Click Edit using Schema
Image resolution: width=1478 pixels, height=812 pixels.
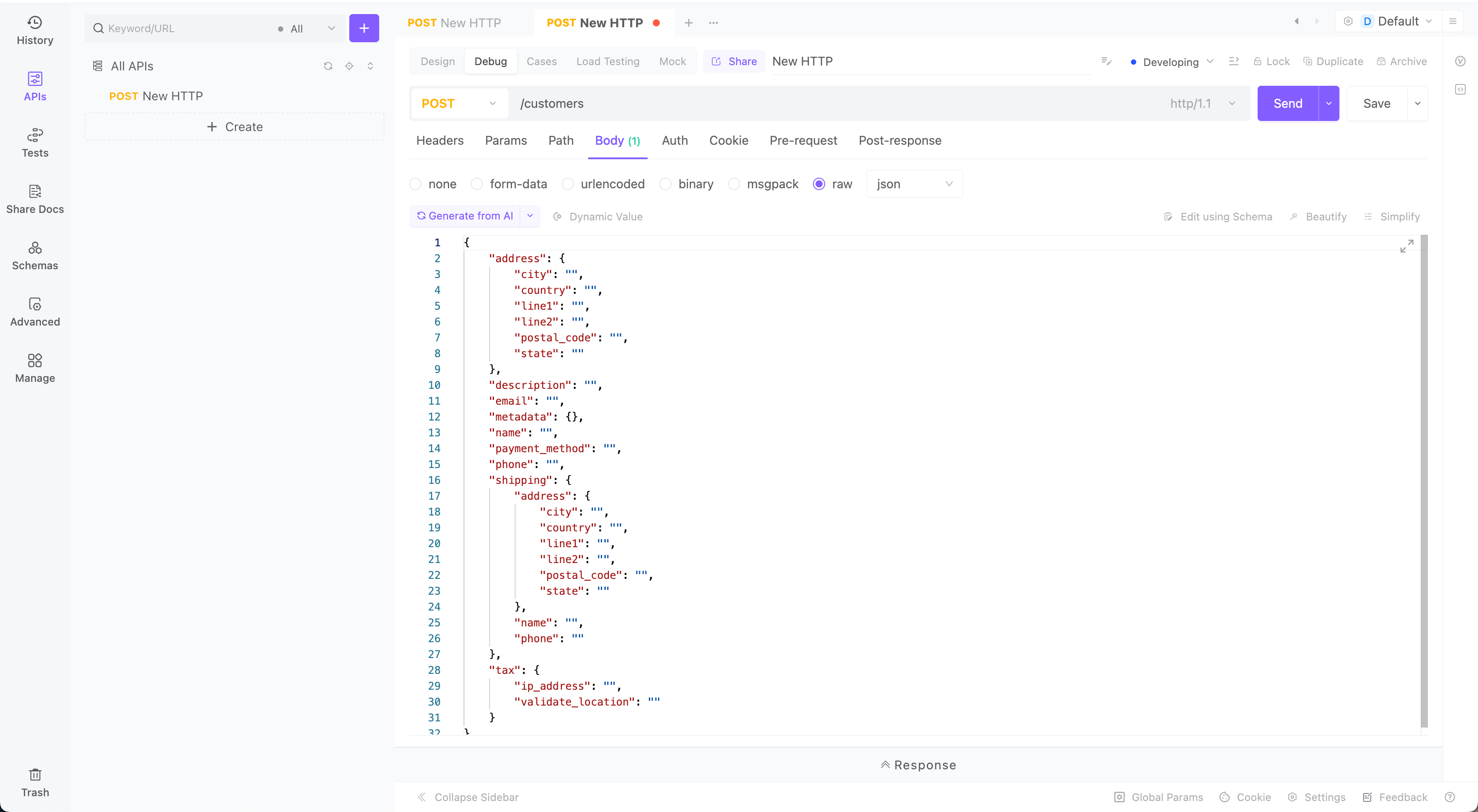click(x=1218, y=216)
